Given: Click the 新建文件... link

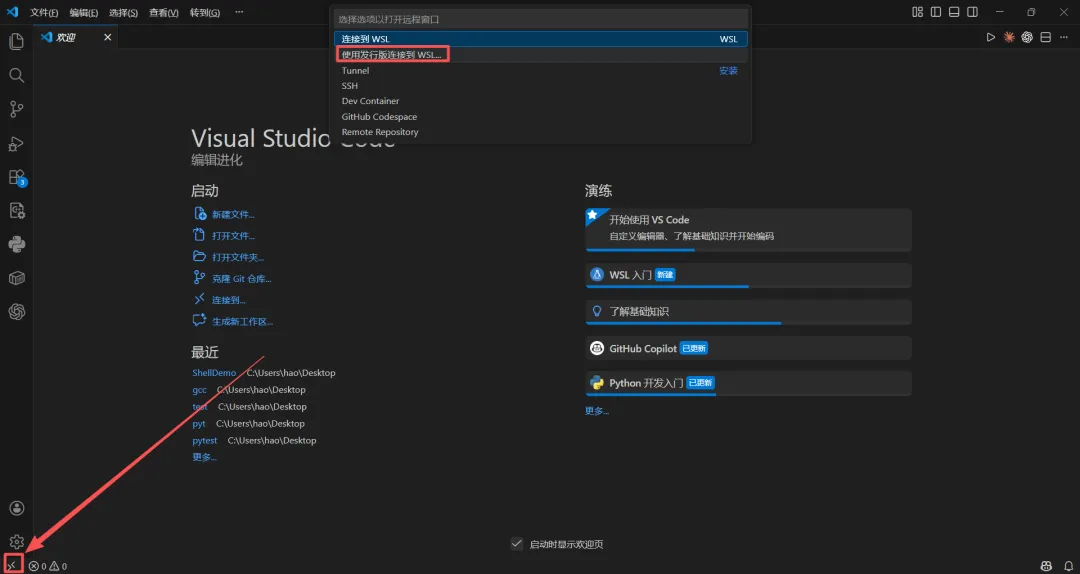Looking at the screenshot, I should point(233,214).
